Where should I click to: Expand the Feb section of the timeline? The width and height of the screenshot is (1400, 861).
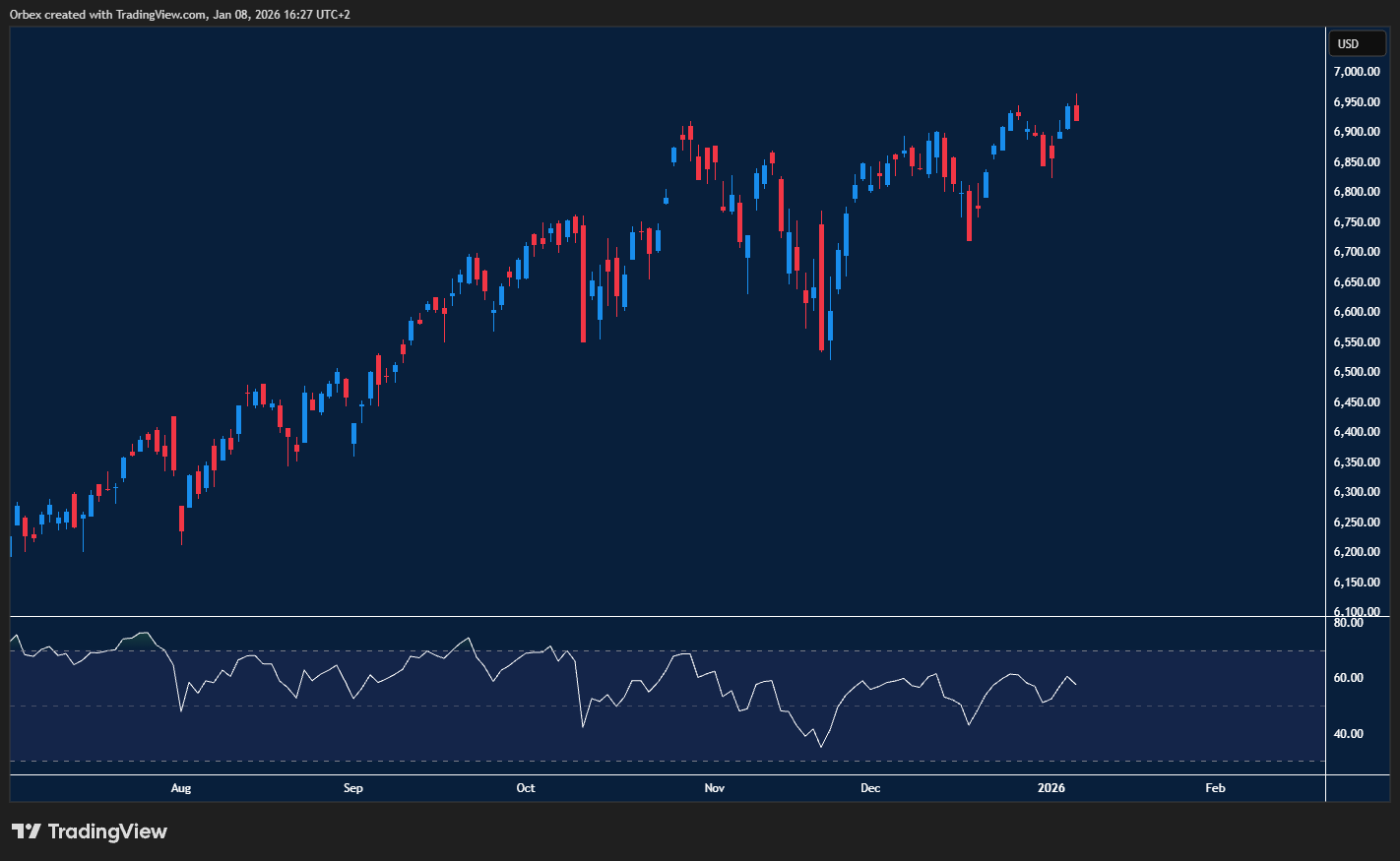click(x=1214, y=787)
